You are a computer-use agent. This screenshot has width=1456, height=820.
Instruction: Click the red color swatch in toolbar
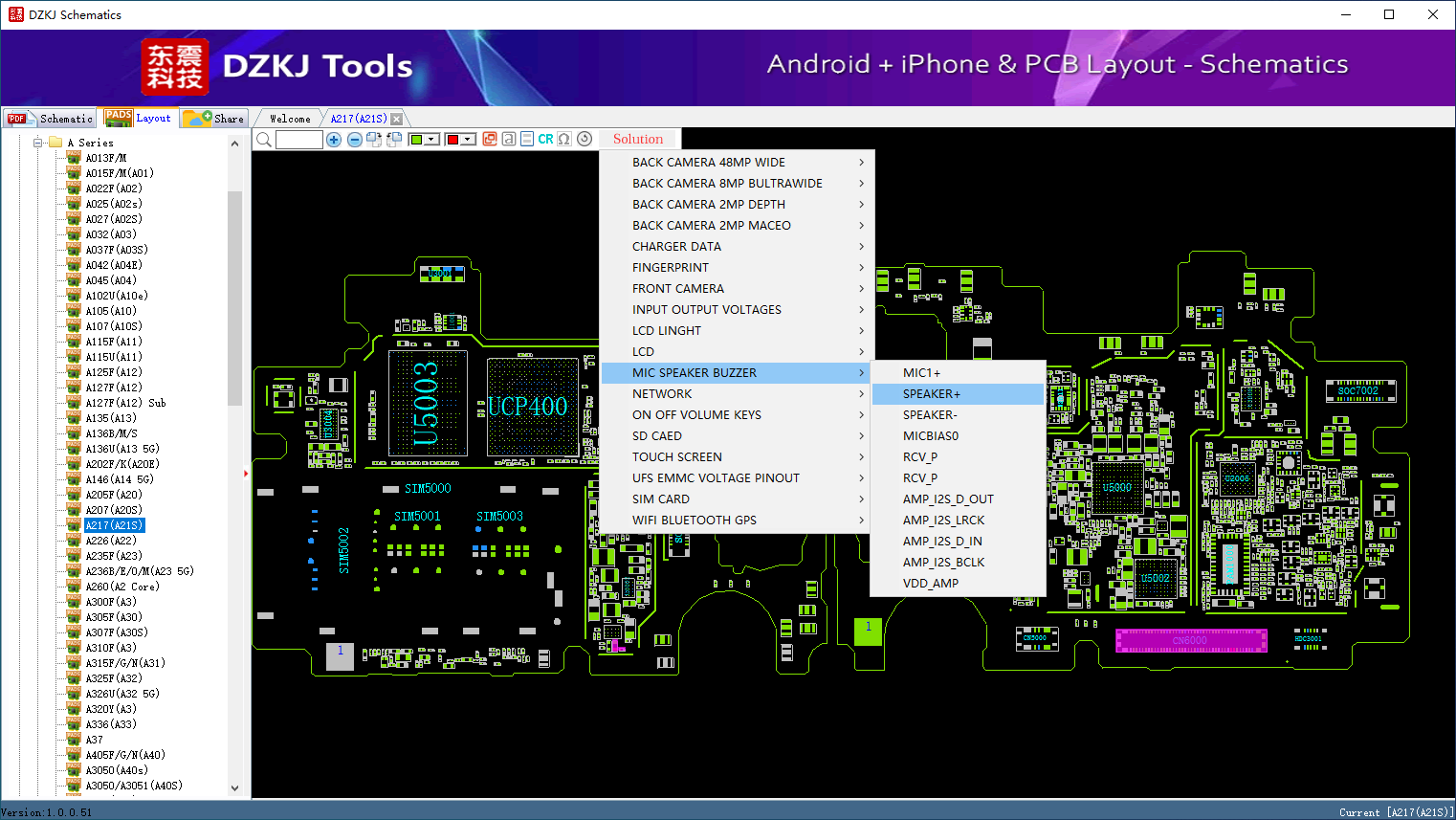[452, 140]
